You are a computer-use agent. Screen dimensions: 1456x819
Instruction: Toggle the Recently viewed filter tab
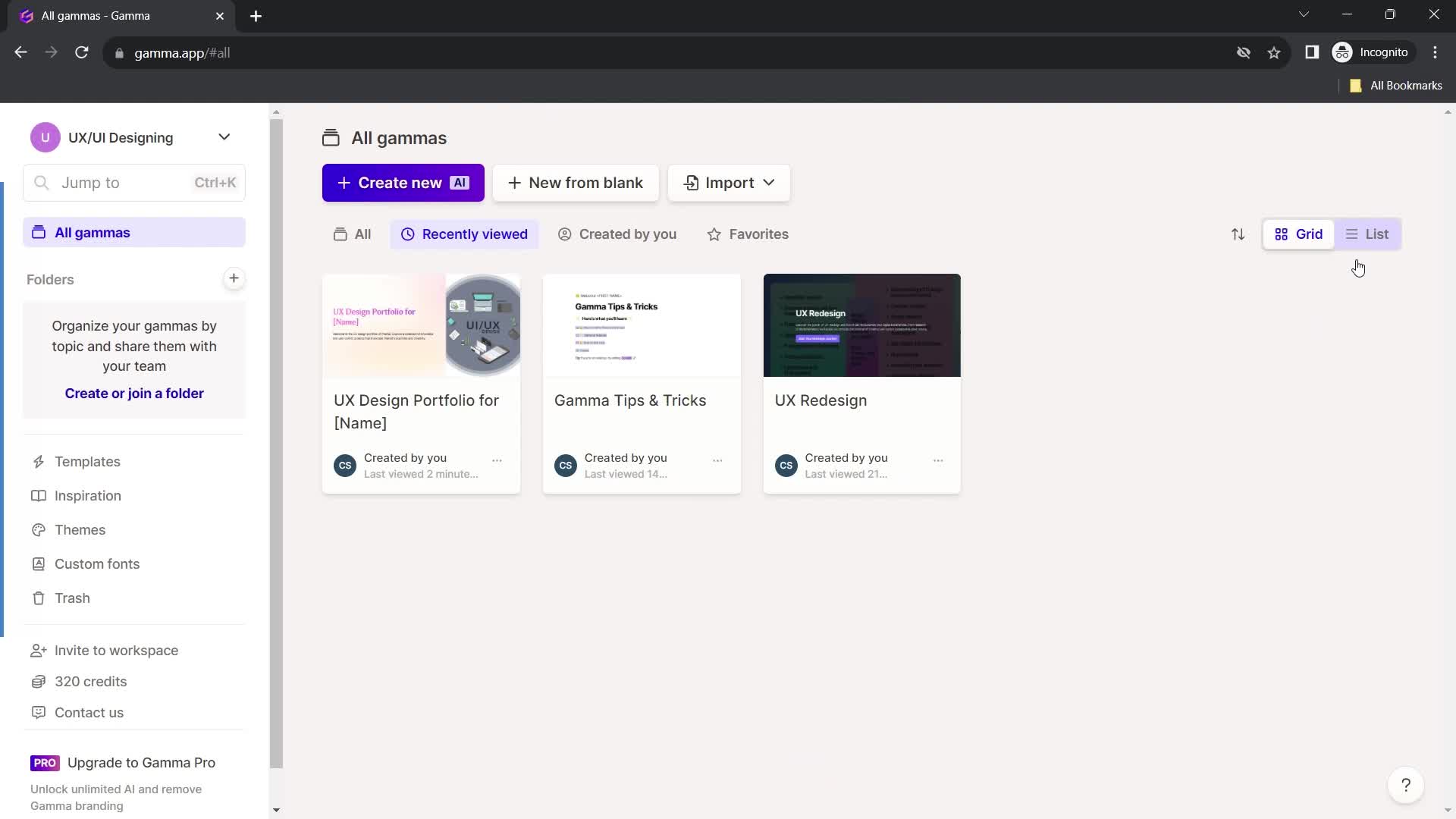(x=465, y=234)
